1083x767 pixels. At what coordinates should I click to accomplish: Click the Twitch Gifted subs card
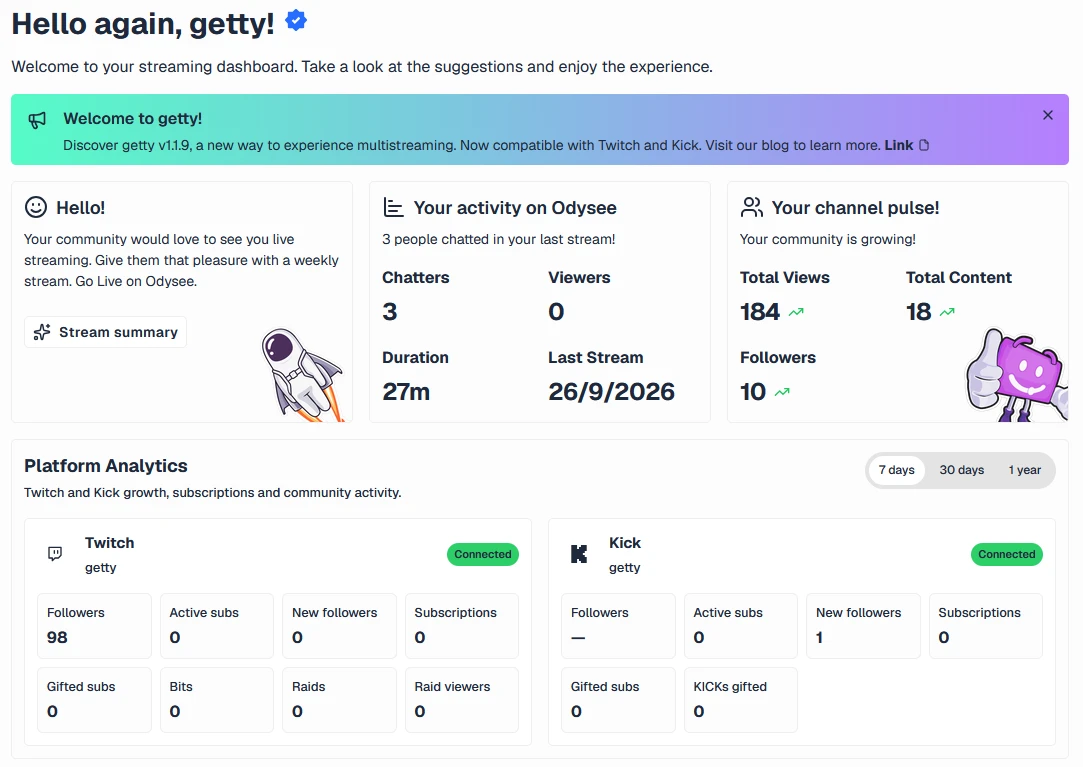pyautogui.click(x=94, y=700)
